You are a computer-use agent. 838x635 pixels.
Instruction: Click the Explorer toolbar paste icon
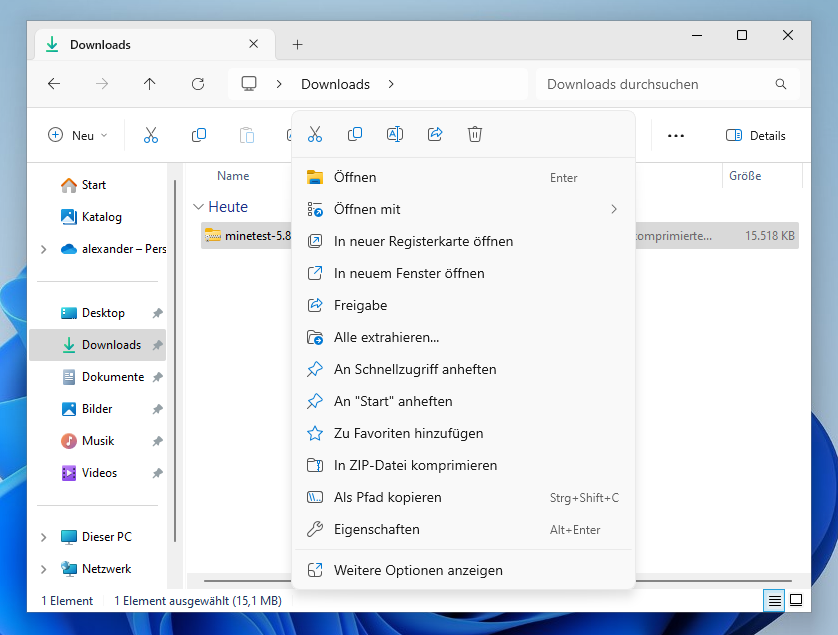(246, 135)
